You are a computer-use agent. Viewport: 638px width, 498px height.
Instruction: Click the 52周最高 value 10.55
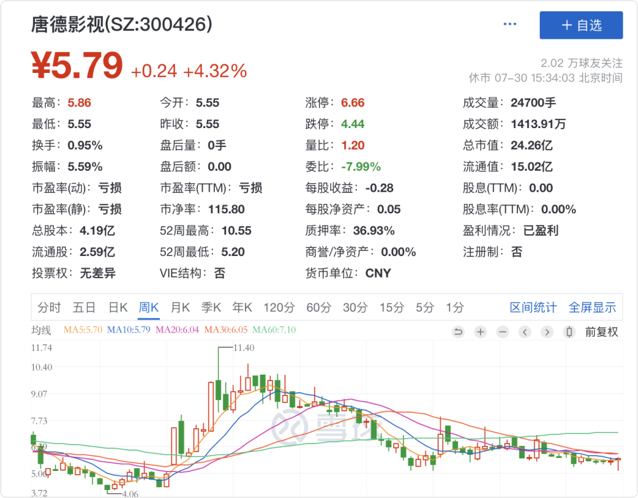coord(236,231)
